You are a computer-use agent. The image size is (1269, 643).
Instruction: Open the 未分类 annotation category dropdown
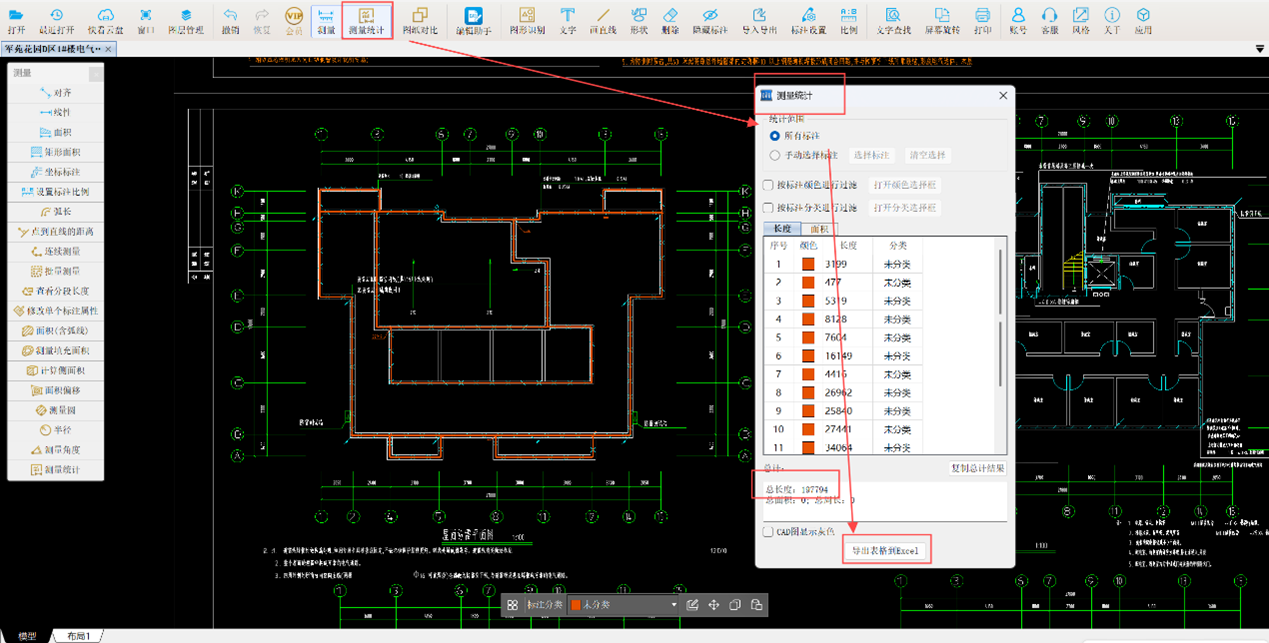pos(624,605)
